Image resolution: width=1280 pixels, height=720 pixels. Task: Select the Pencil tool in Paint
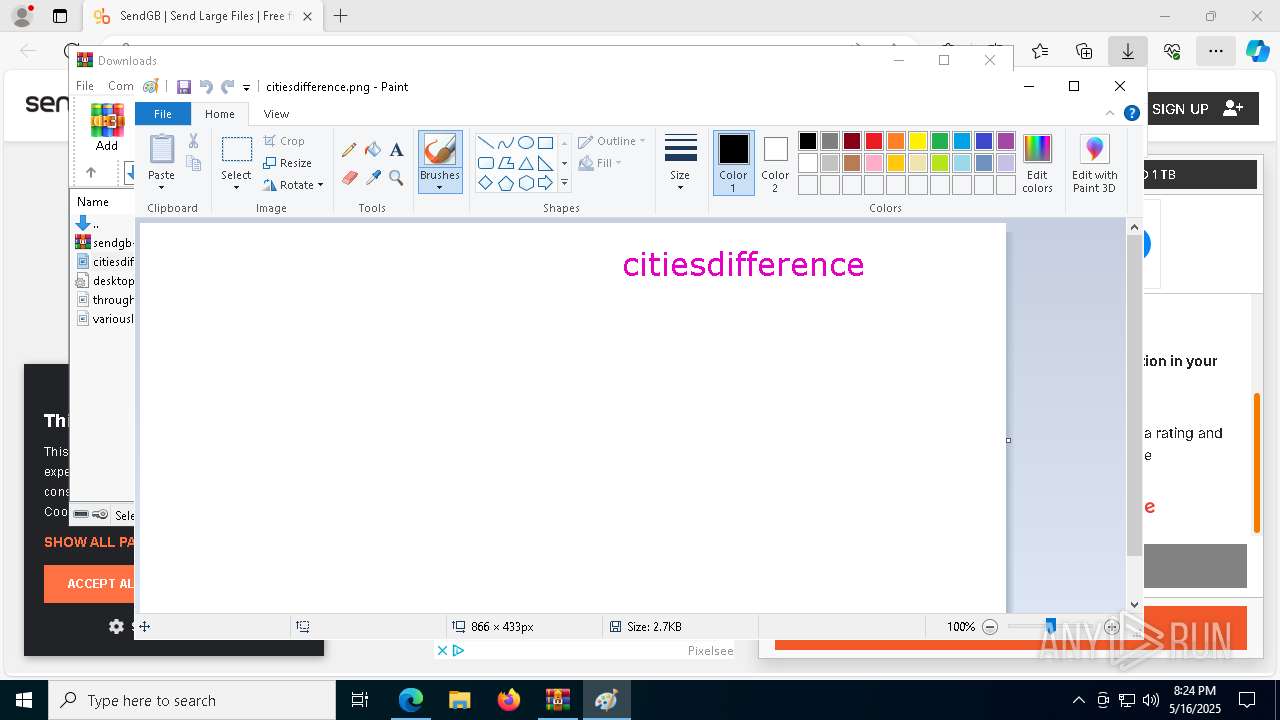pos(349,150)
